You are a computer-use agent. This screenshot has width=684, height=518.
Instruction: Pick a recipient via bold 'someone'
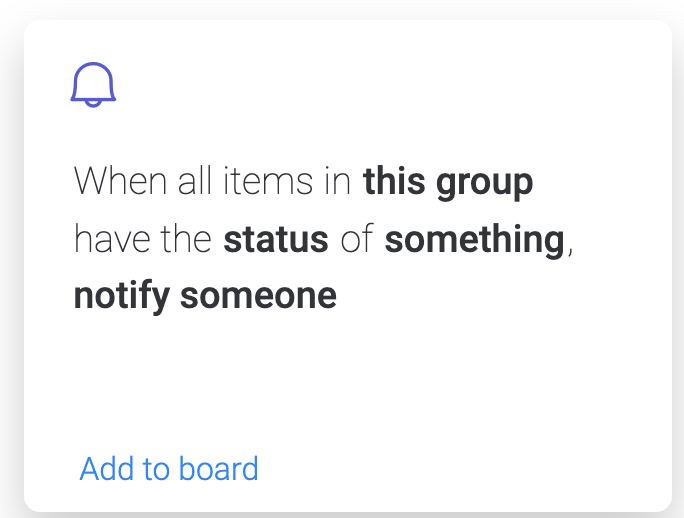click(x=258, y=297)
